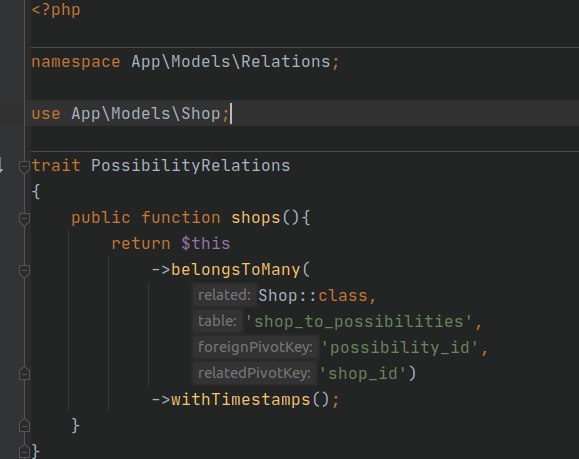Collapse the shops function fold marker

pos(24,219)
